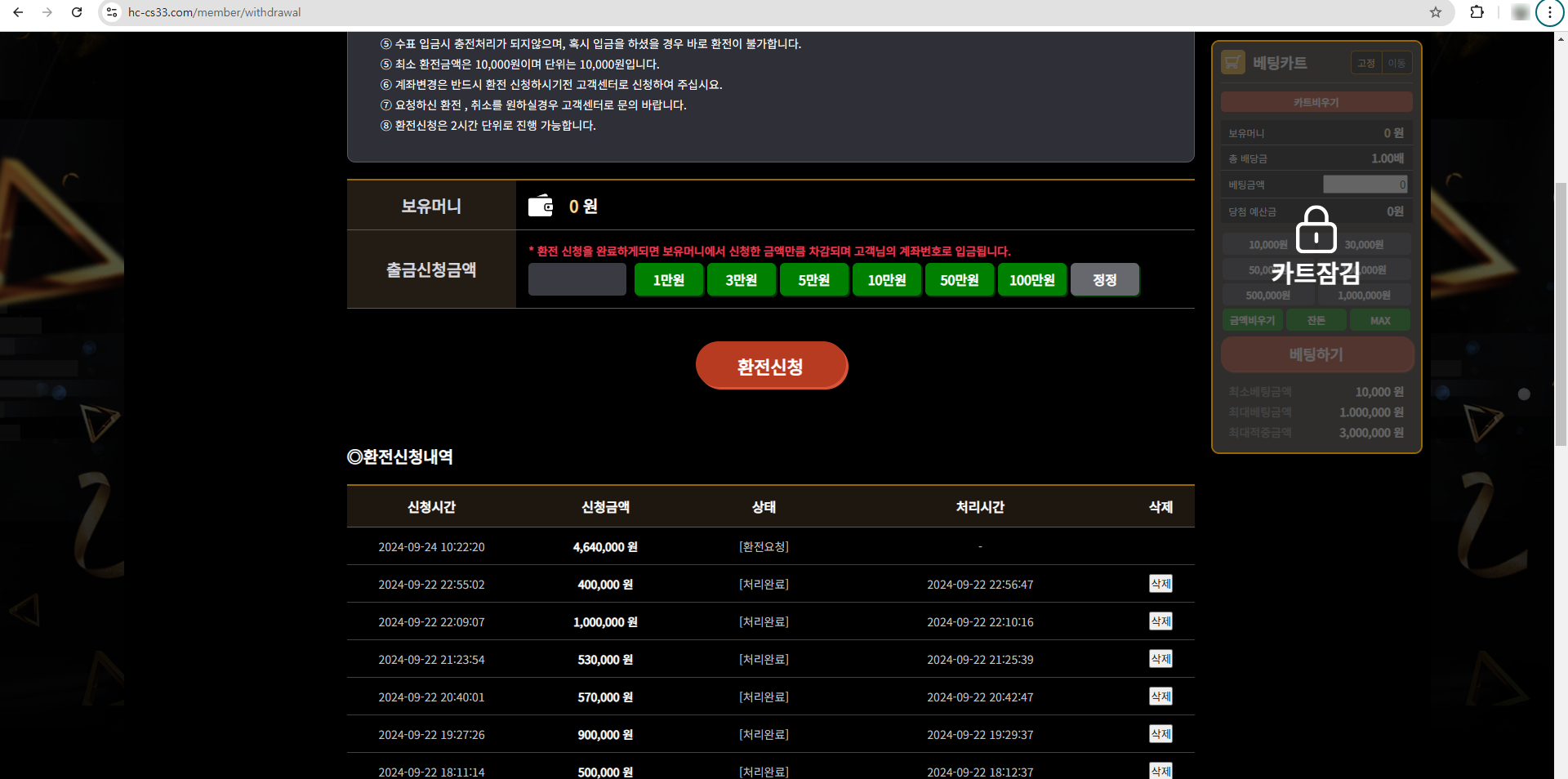Choose the 1,000,000원 bet preset button
This screenshot has width=1568, height=779.
point(1364,296)
